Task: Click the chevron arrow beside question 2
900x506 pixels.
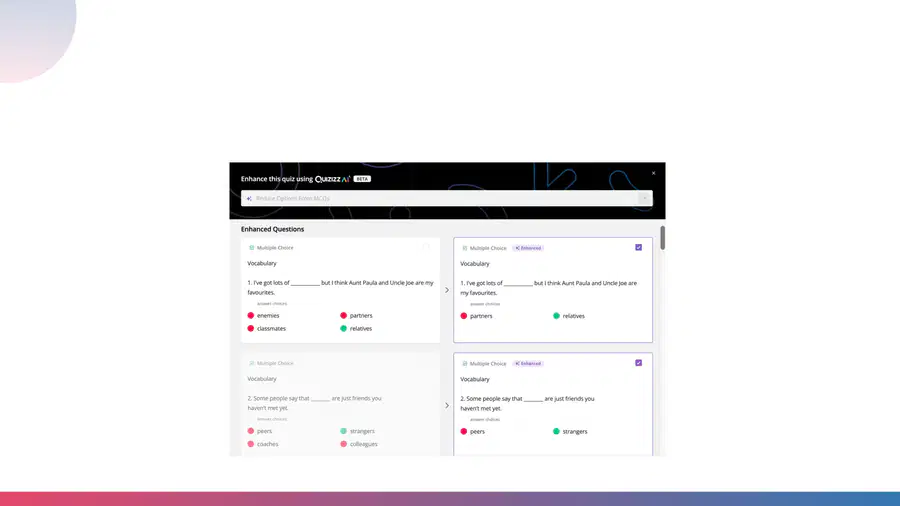Action: point(447,405)
